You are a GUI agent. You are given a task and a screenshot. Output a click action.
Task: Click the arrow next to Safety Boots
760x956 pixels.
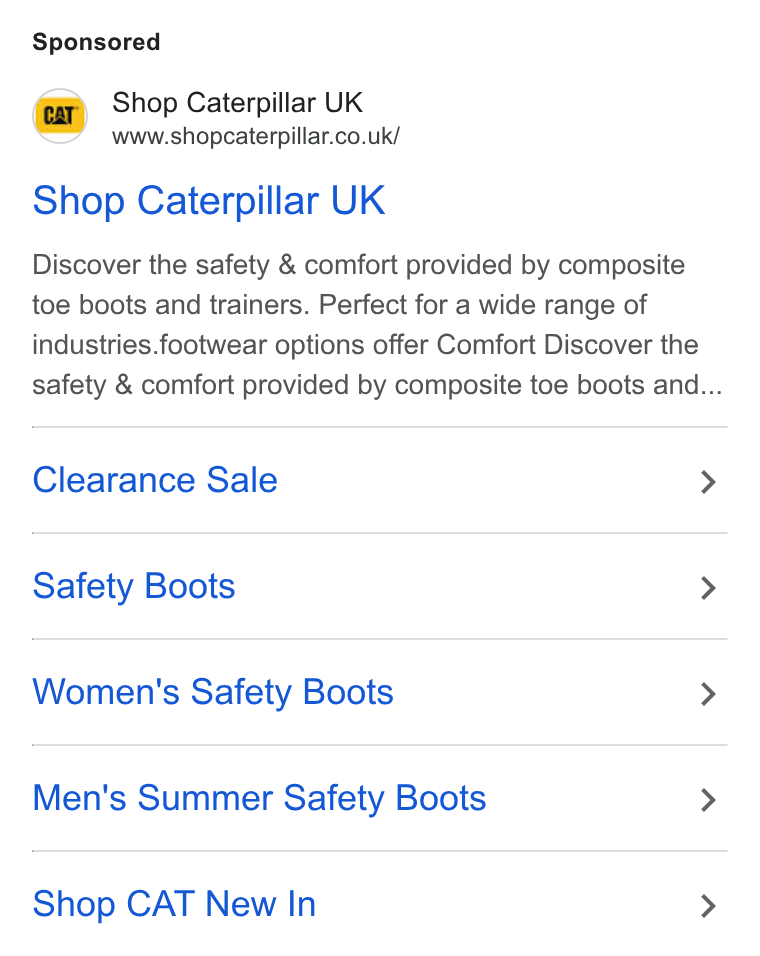(x=708, y=588)
